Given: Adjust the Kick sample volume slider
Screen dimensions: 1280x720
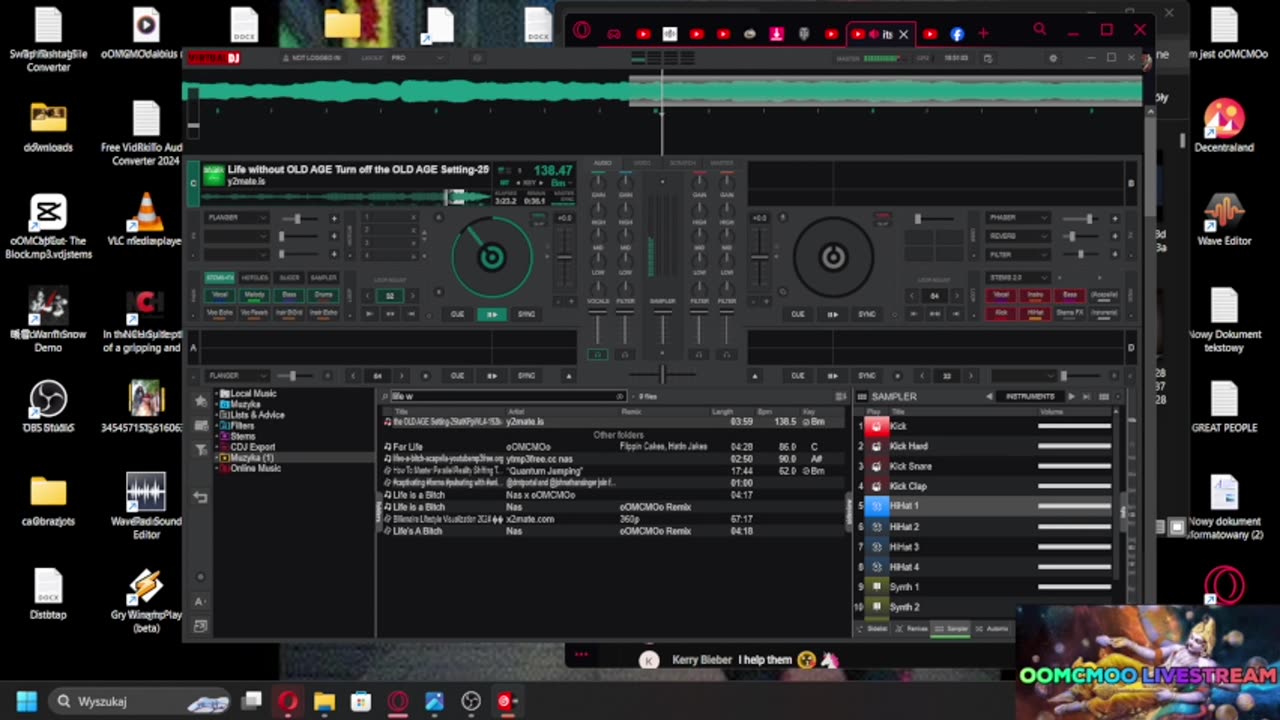Looking at the screenshot, I should (x=1074, y=426).
